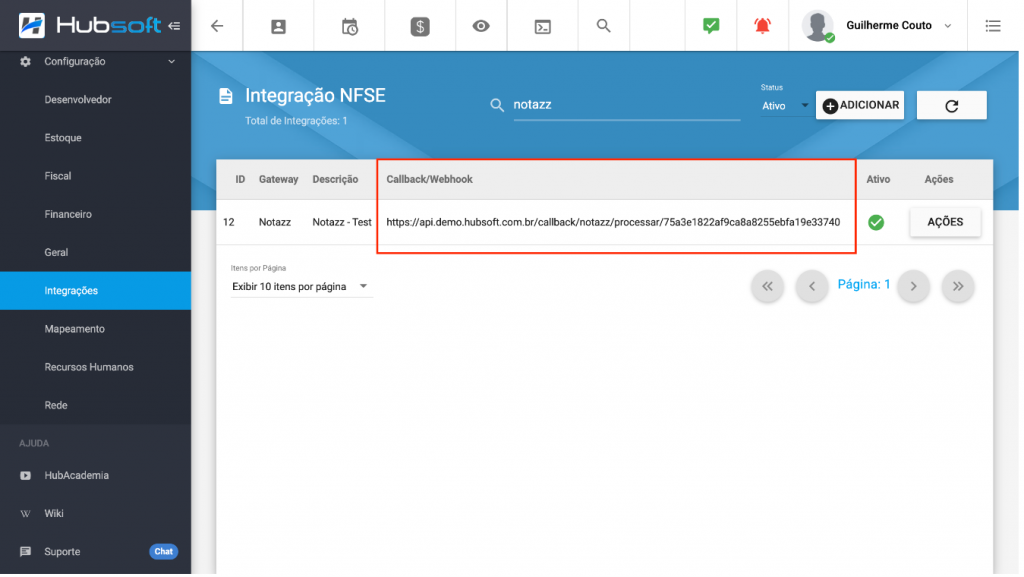
Task: Click the Hubsoft logo
Action: tap(89, 25)
